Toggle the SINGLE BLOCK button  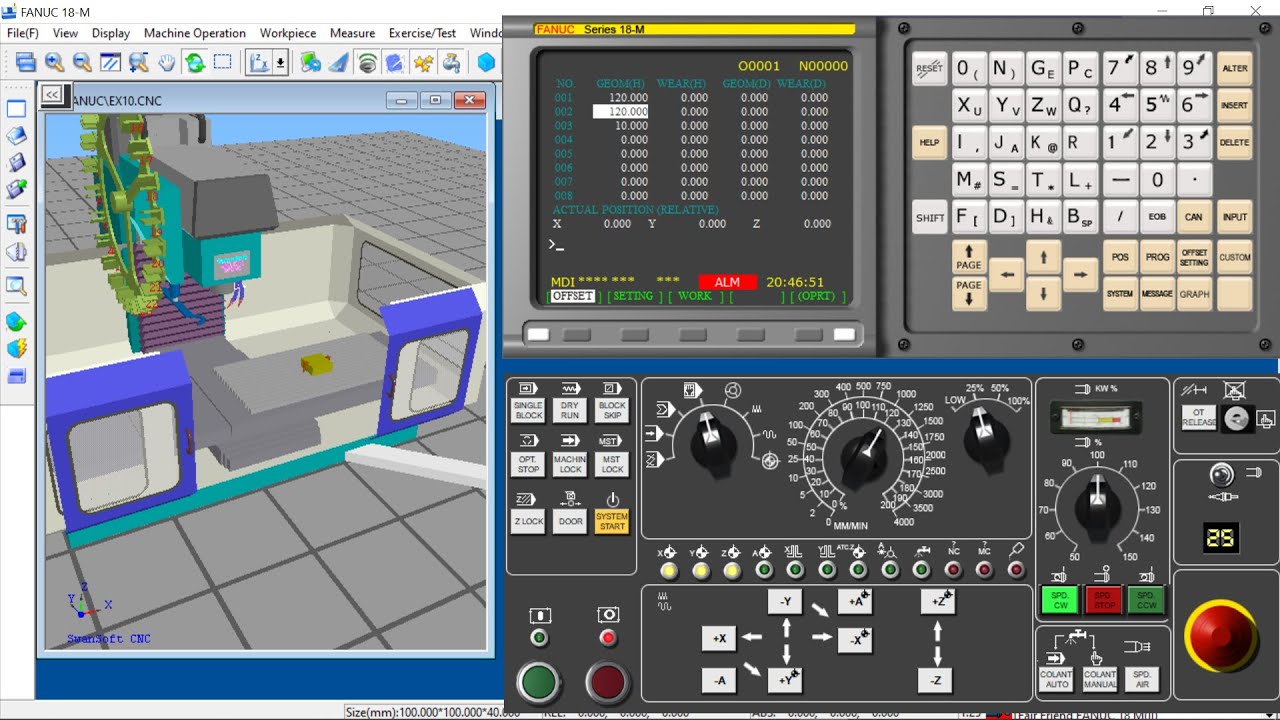pyautogui.click(x=528, y=410)
